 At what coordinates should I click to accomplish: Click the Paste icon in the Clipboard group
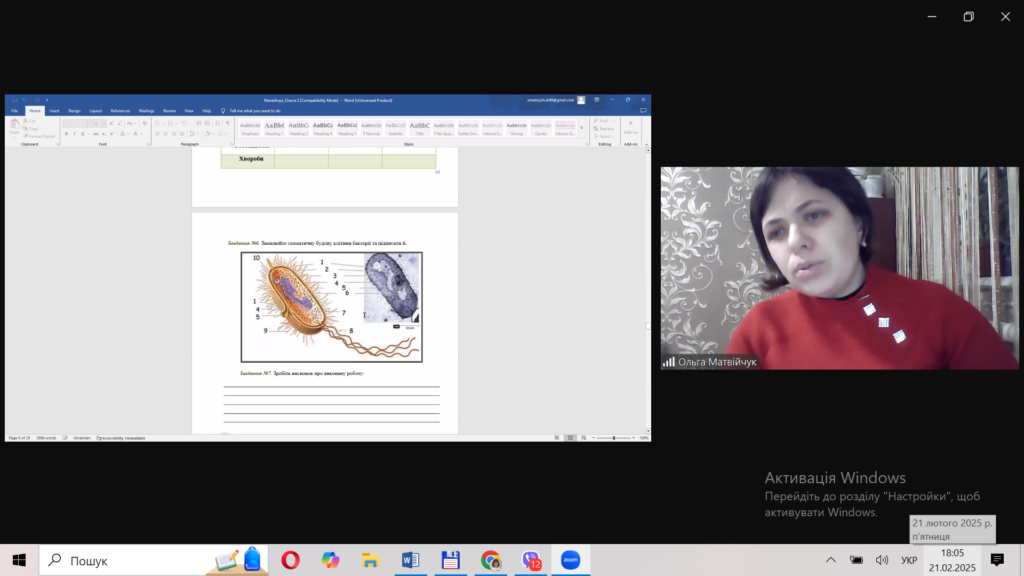point(14,125)
